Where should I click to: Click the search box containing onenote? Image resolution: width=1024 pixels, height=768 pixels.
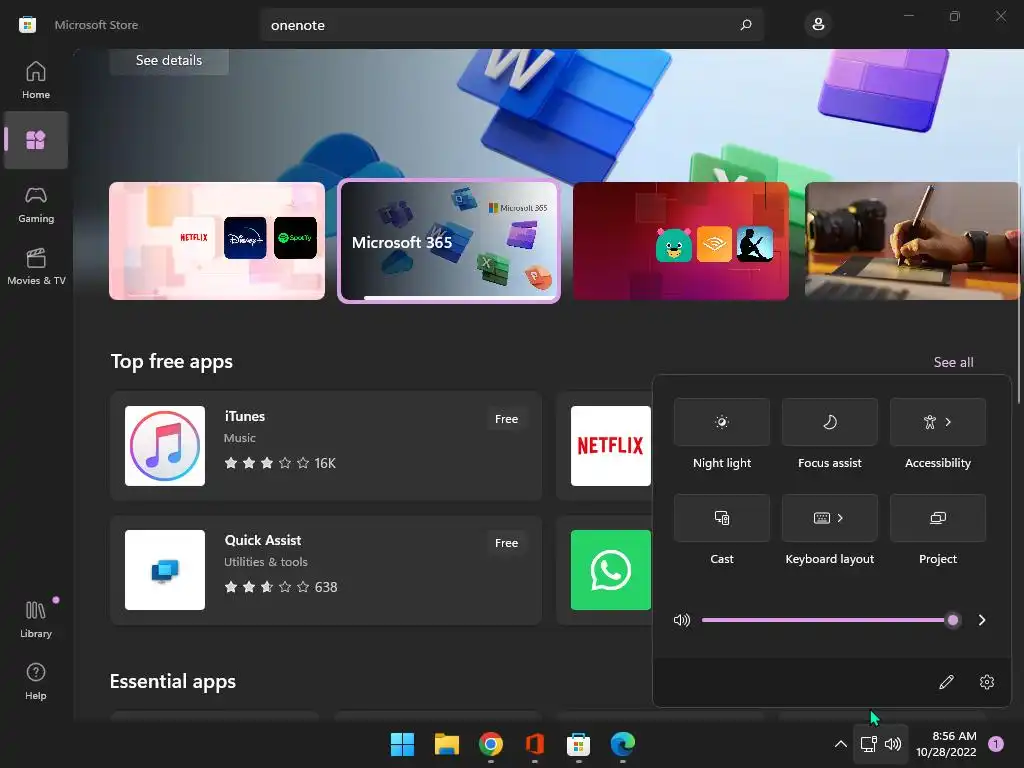click(512, 25)
